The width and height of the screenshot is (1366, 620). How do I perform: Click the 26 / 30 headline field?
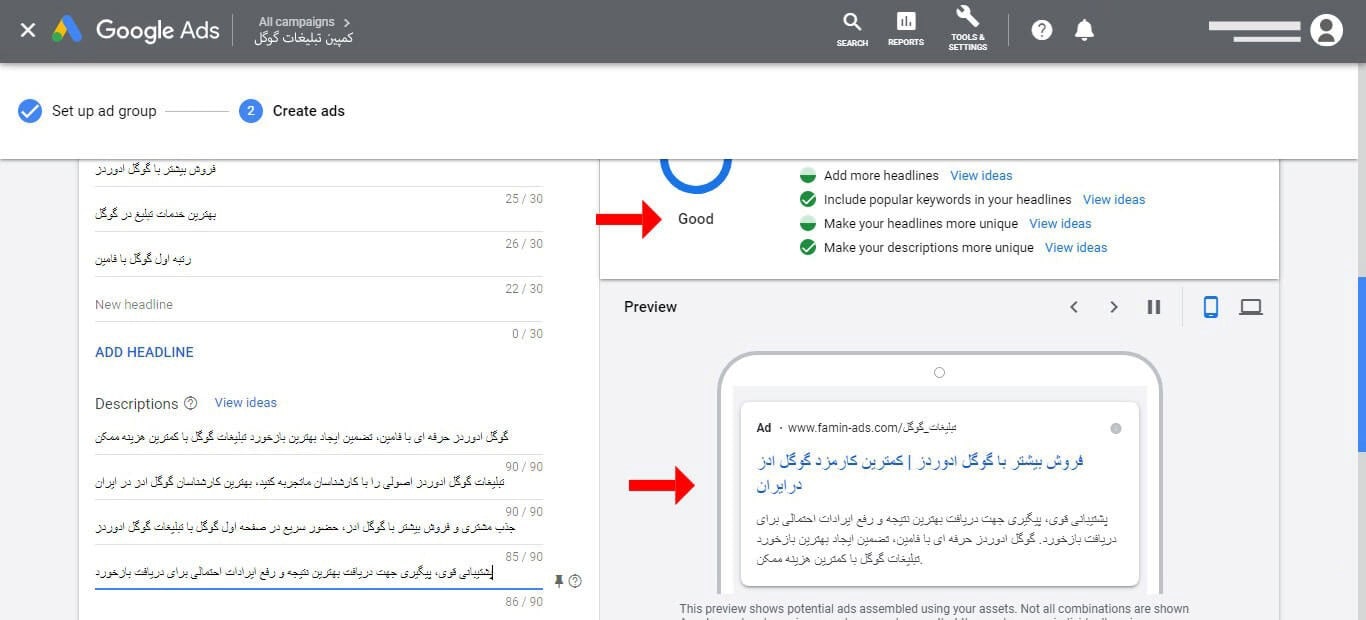(319, 214)
